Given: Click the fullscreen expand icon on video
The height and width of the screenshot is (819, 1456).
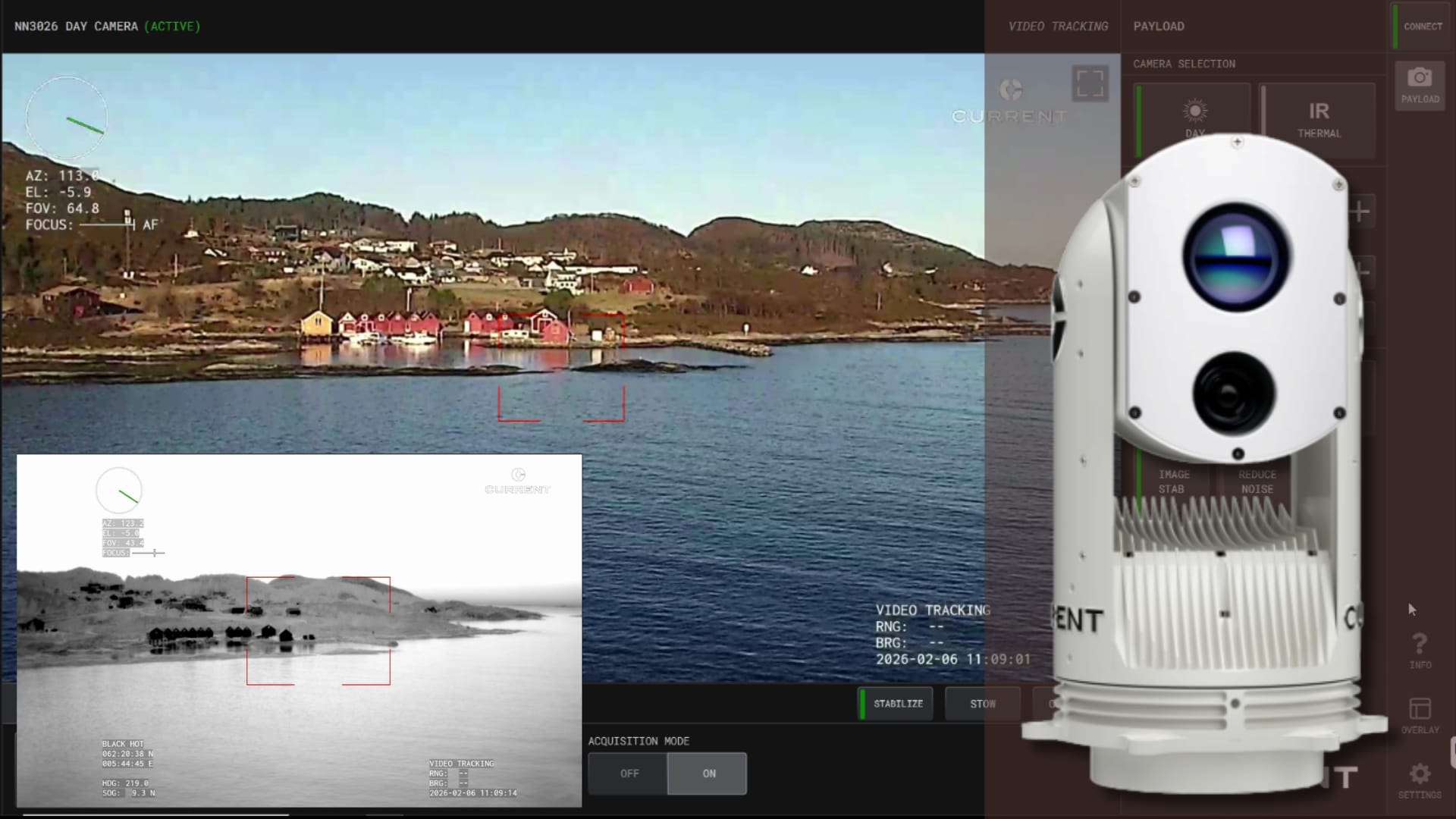Looking at the screenshot, I should [x=1090, y=83].
